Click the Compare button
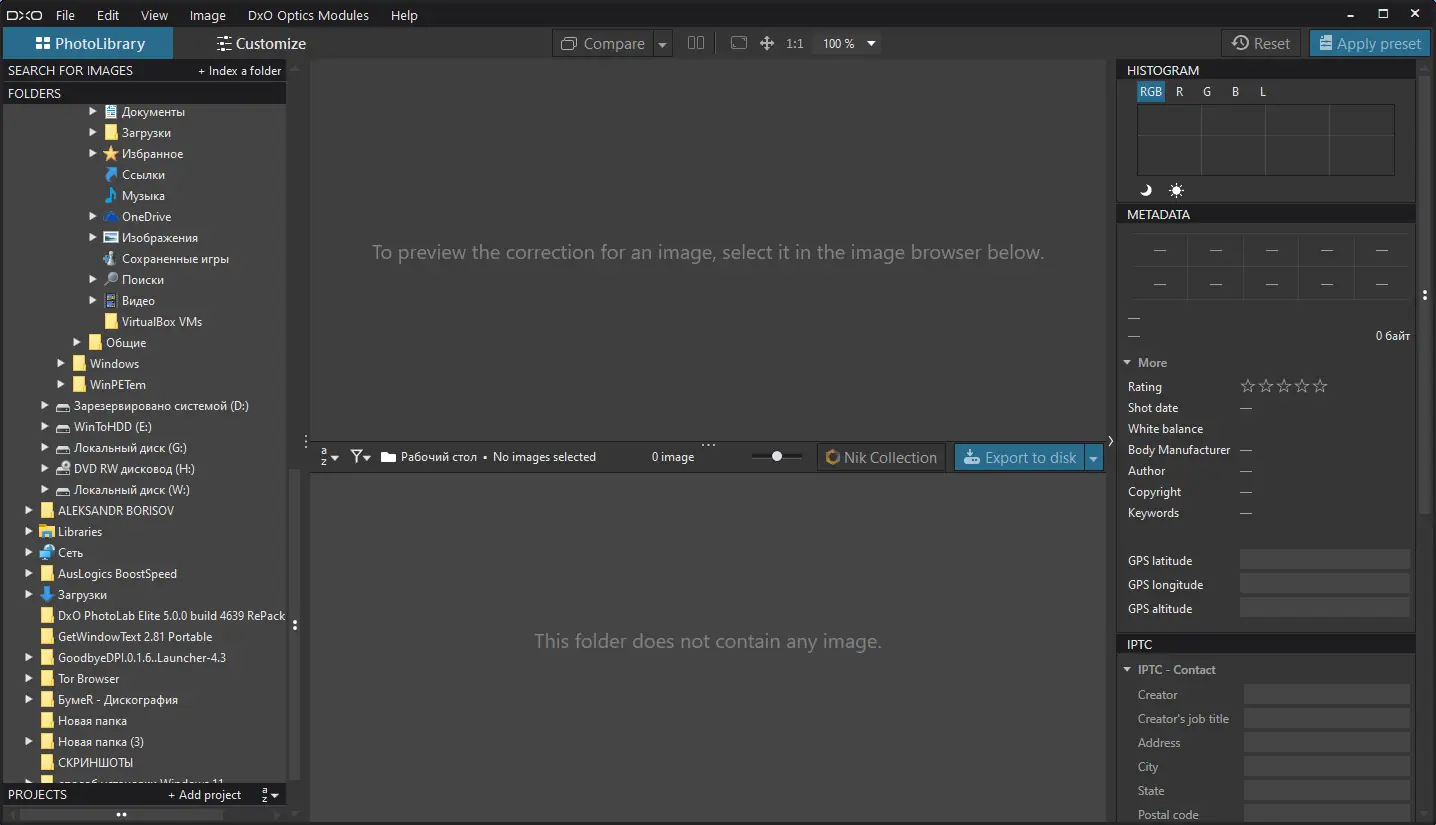 click(x=603, y=44)
